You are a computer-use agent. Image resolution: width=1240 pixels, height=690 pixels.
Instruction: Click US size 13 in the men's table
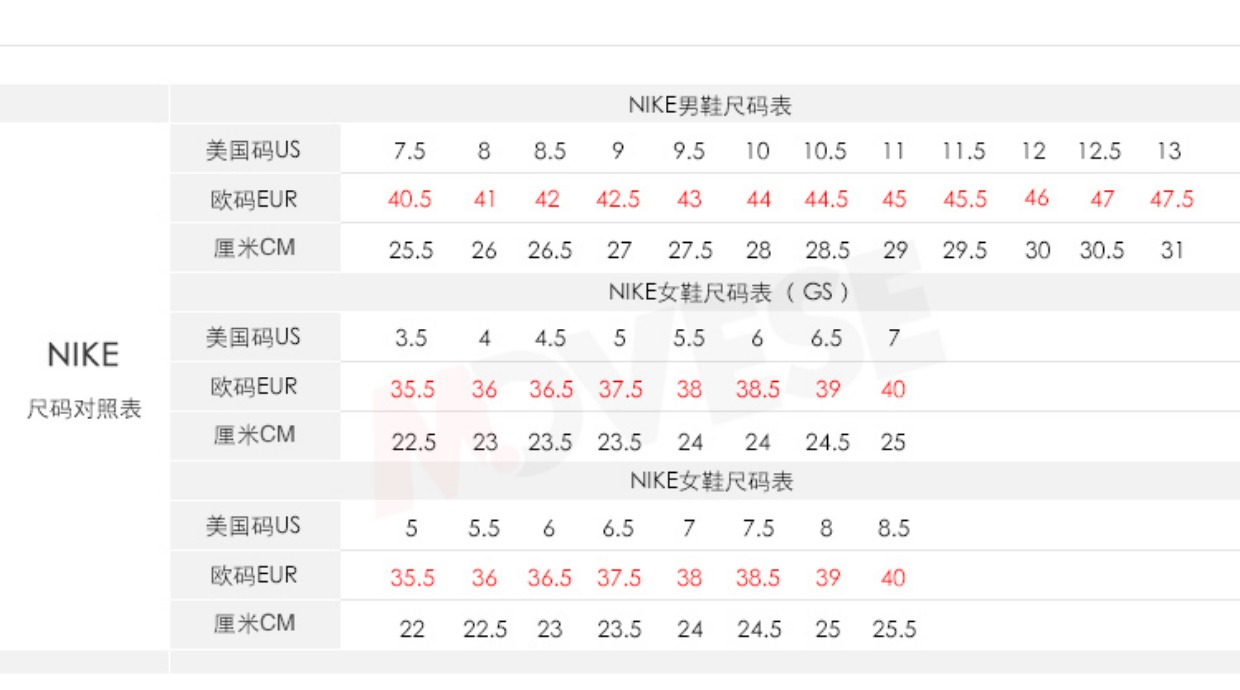click(x=1168, y=151)
